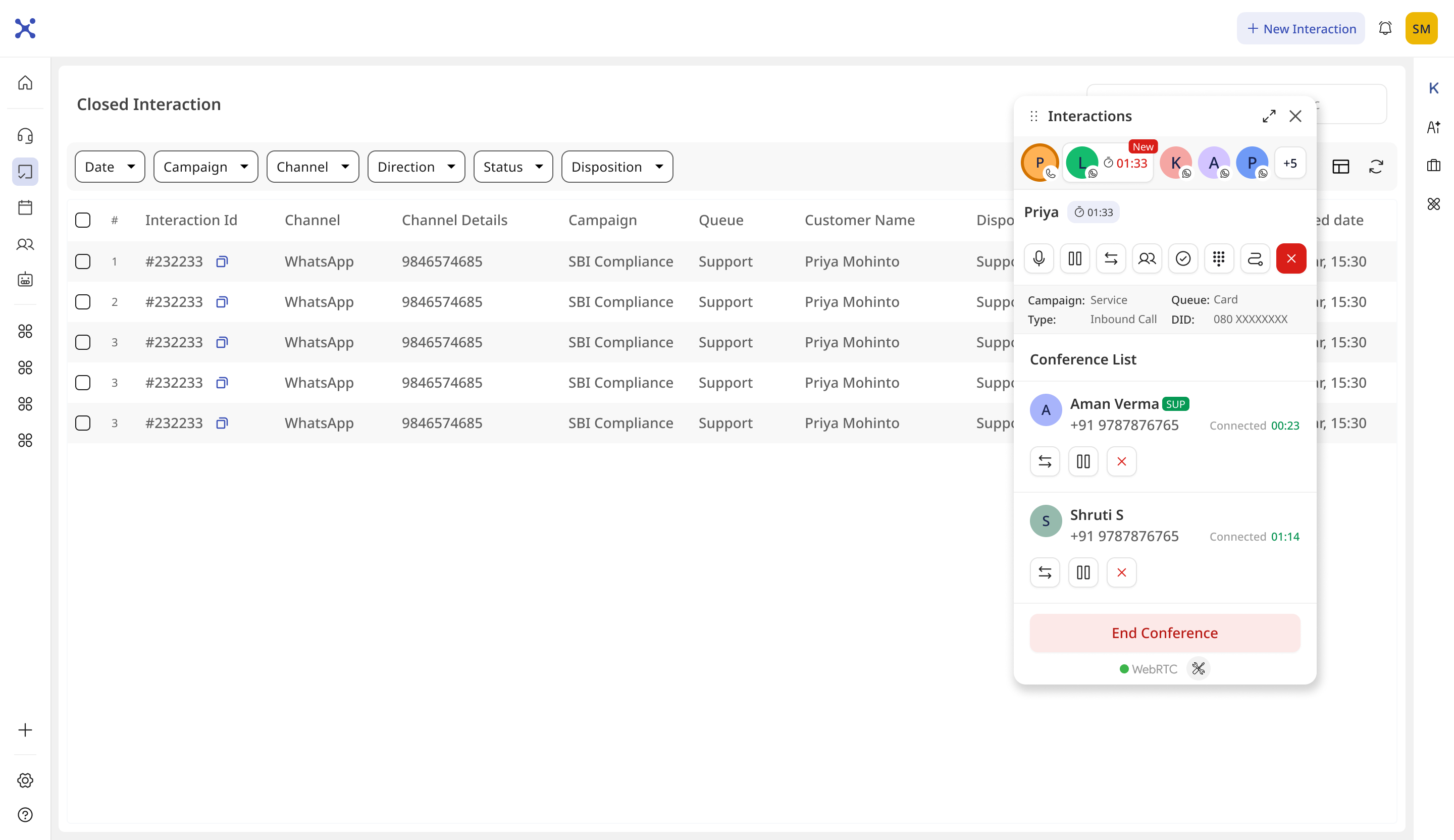Open the closed interactions sidebar item
The width and height of the screenshot is (1454, 840).
(25, 171)
